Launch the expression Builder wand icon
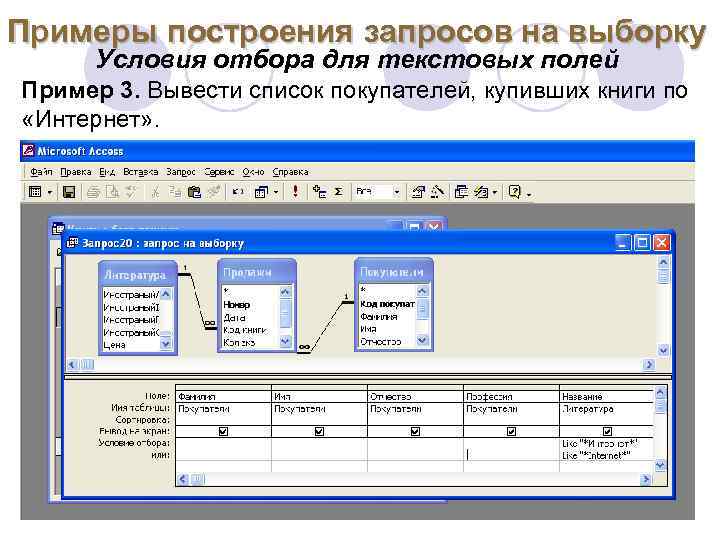Viewport: 720px width, 540px height. [437, 191]
